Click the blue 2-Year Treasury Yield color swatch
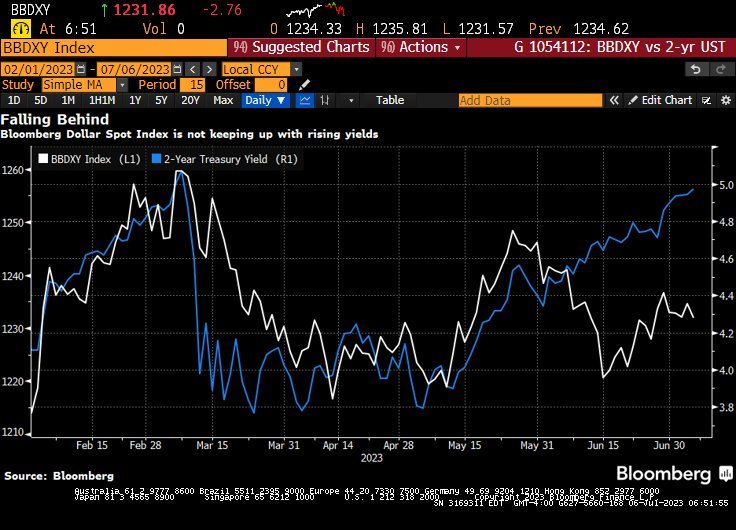The image size is (736, 530). tap(156, 159)
